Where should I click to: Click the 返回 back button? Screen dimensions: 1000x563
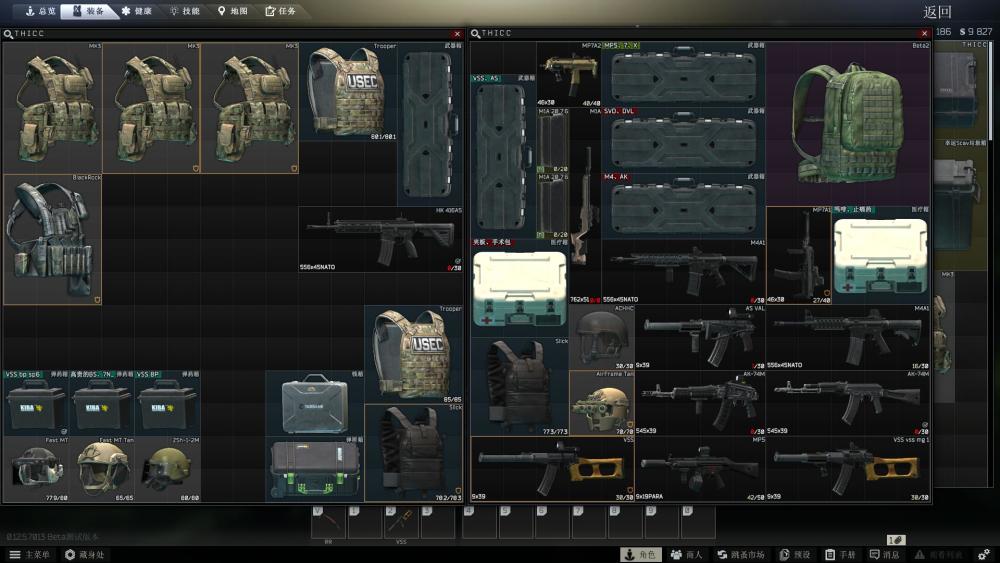click(x=937, y=12)
